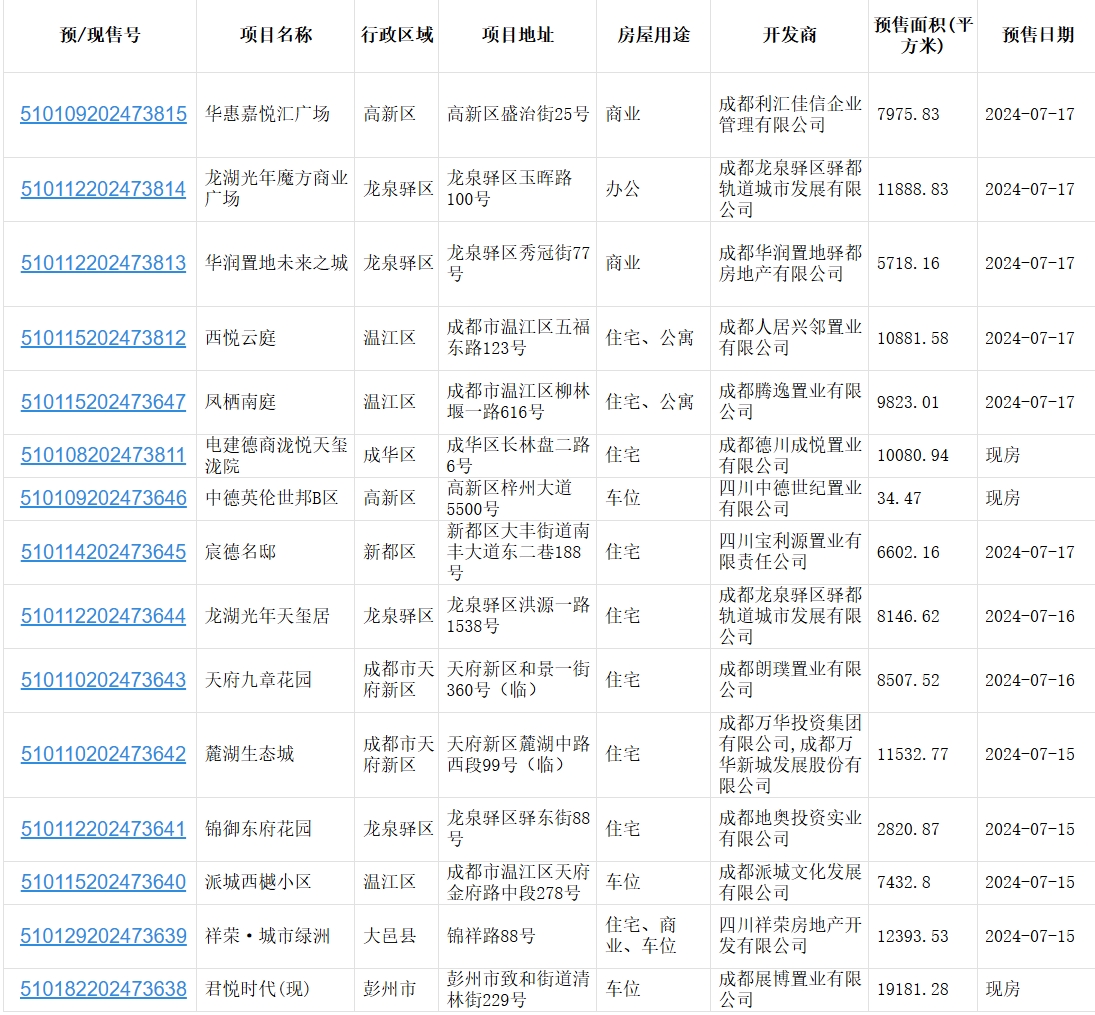
Task: Select project name 龙湖光年天玺居
Action: tap(267, 616)
